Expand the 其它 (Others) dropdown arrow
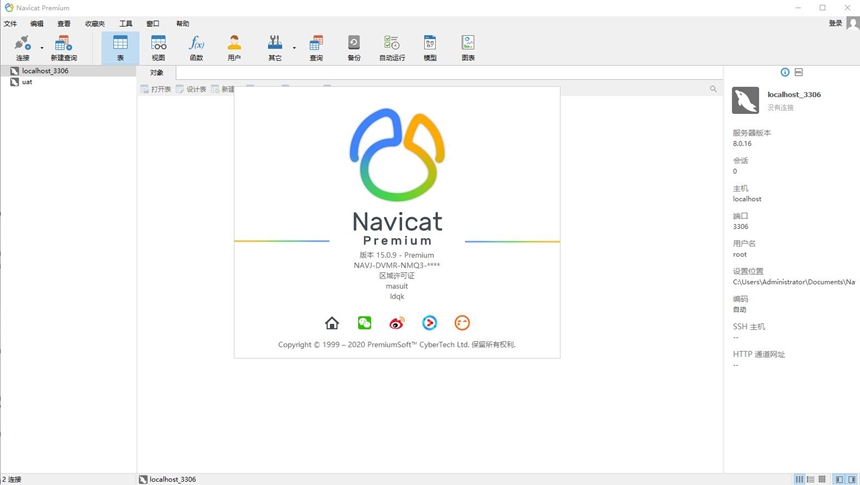 pos(294,47)
